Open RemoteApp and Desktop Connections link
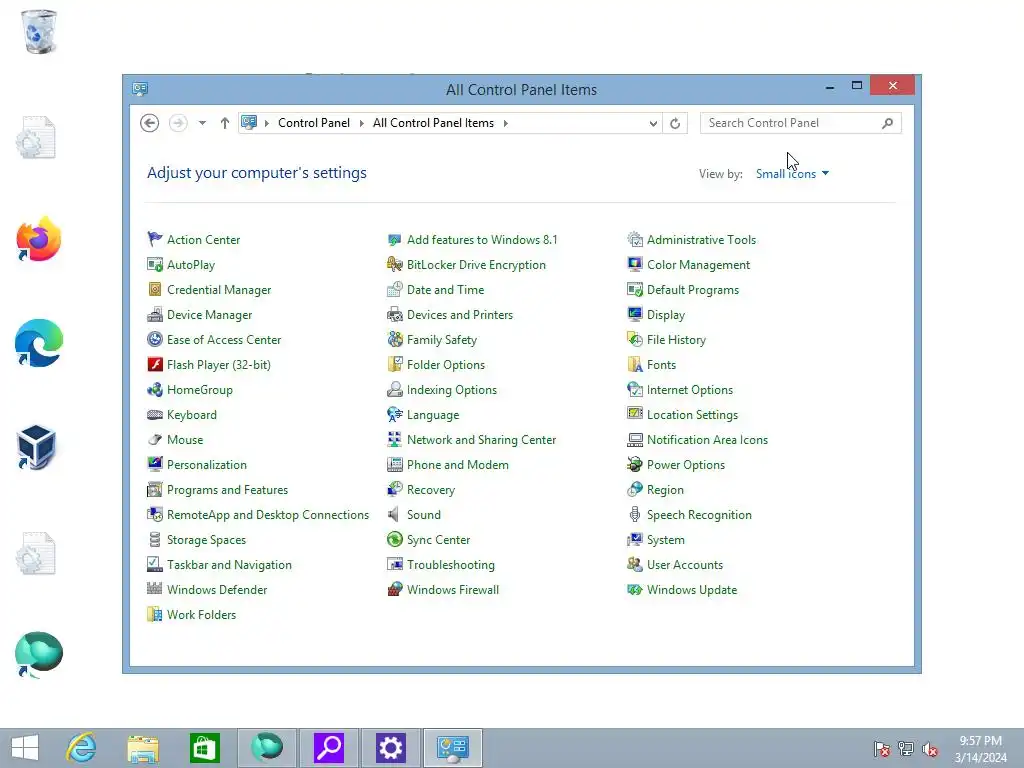The height and width of the screenshot is (768, 1024). coord(268,515)
